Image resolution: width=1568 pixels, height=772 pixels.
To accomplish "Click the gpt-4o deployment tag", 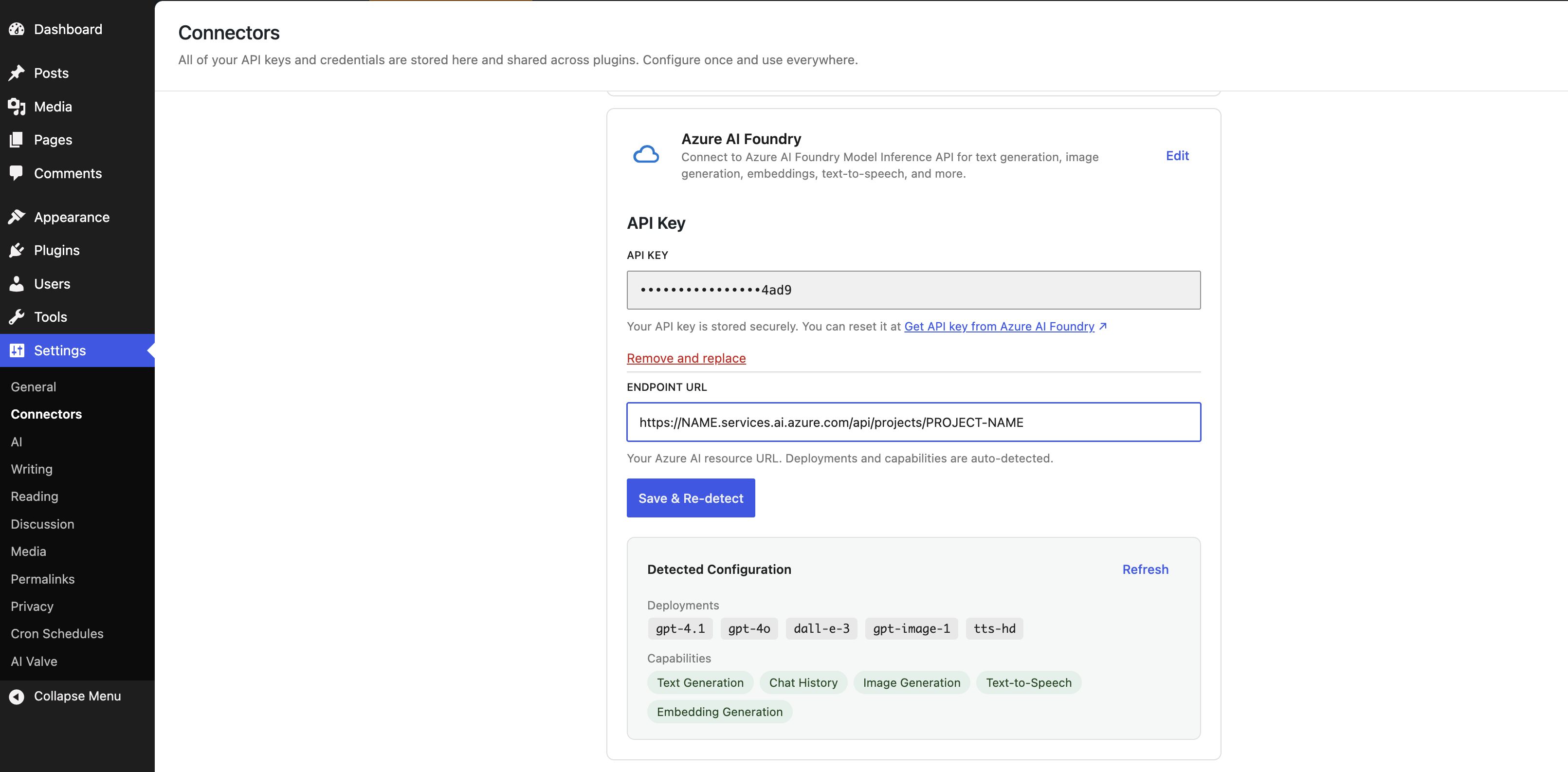I will pos(748,629).
